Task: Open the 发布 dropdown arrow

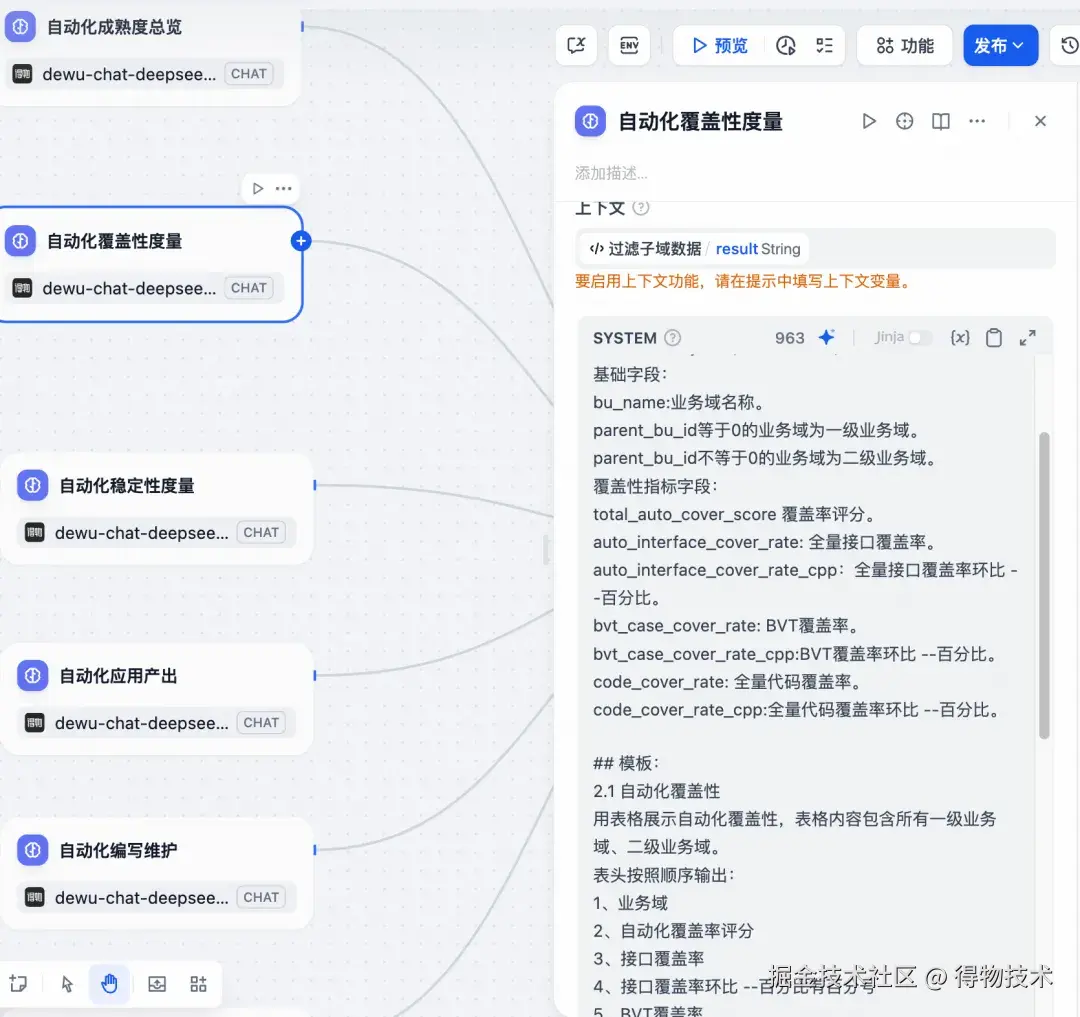Action: click(x=1020, y=45)
